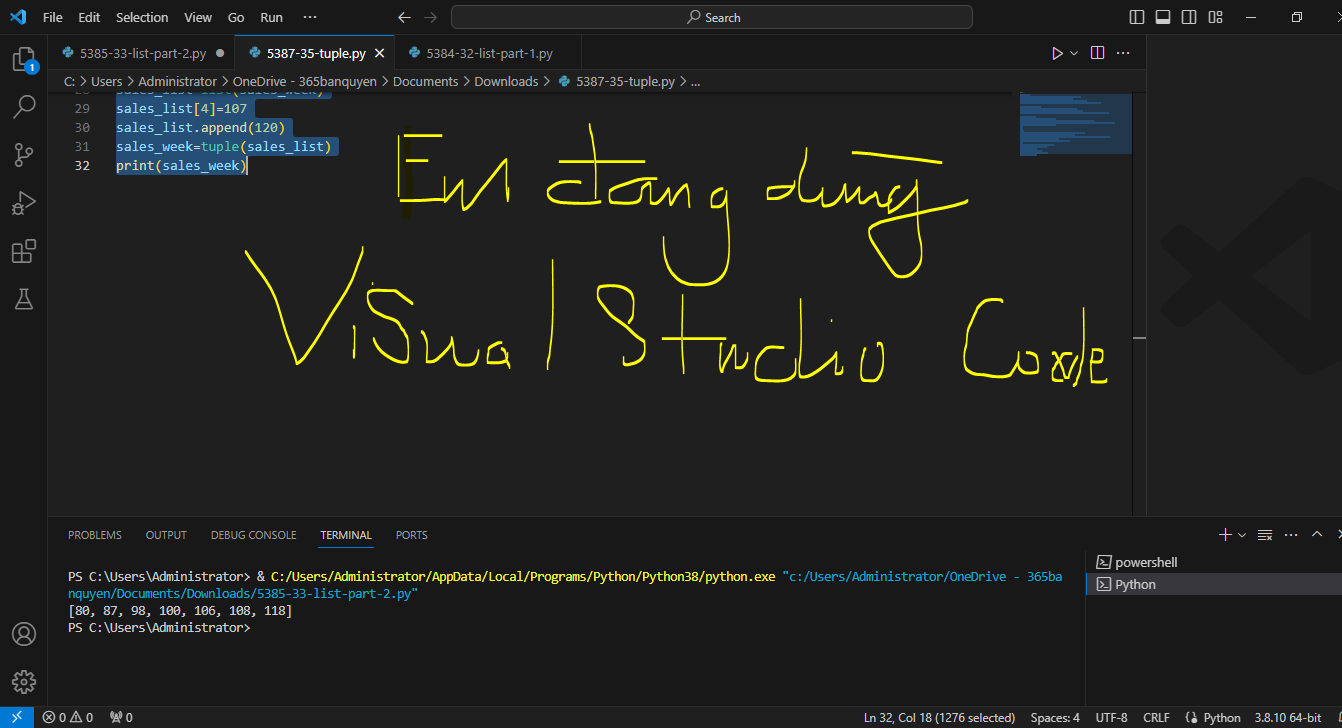Viewport: 1342px width, 728px height.
Task: Maximize the terminal panel with chevron
Action: [x=1317, y=535]
